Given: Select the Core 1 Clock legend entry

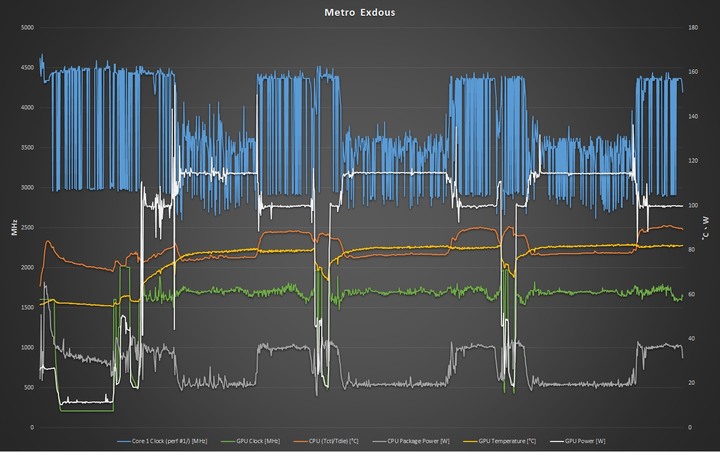Looking at the screenshot, I should [162, 441].
